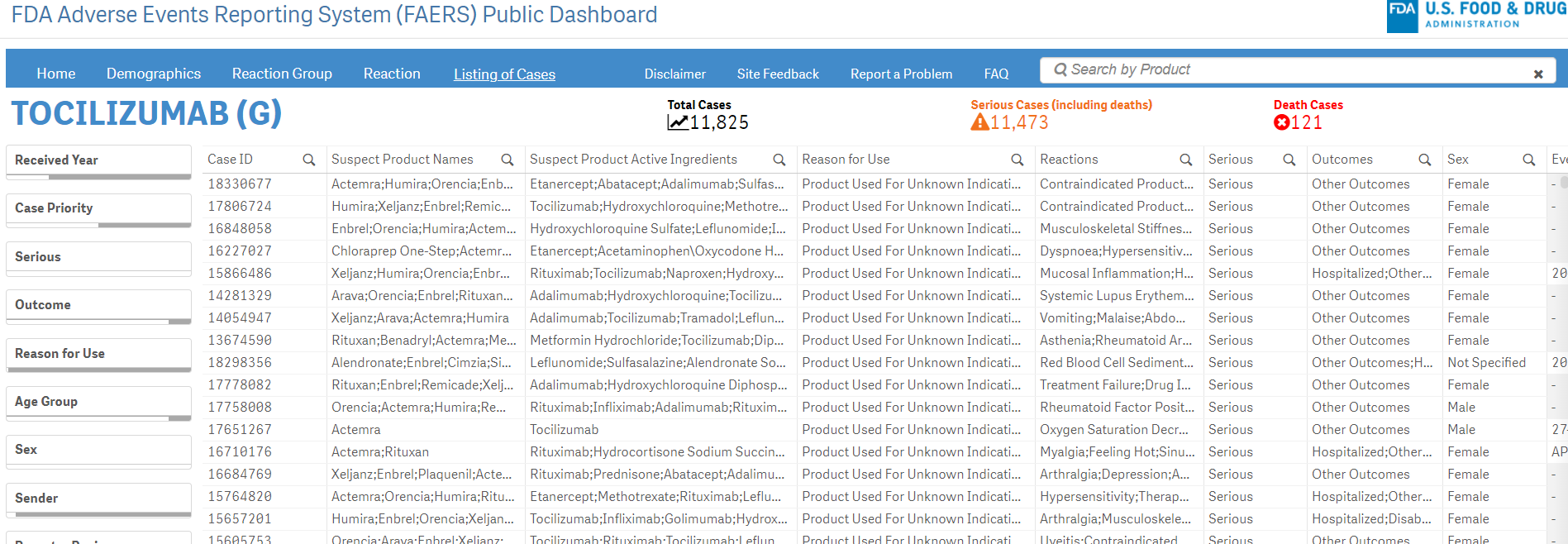Open the Case Priority filter pane
This screenshot has height=544, width=1568.
click(x=98, y=208)
